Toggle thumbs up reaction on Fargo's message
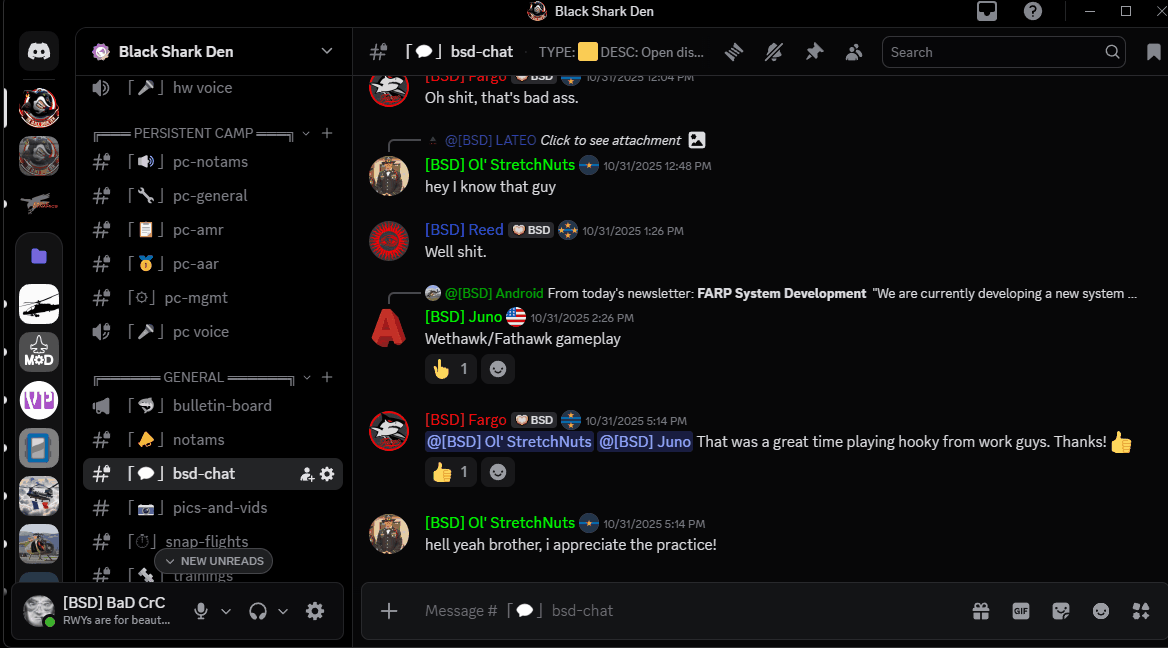1168x648 pixels. [451, 472]
